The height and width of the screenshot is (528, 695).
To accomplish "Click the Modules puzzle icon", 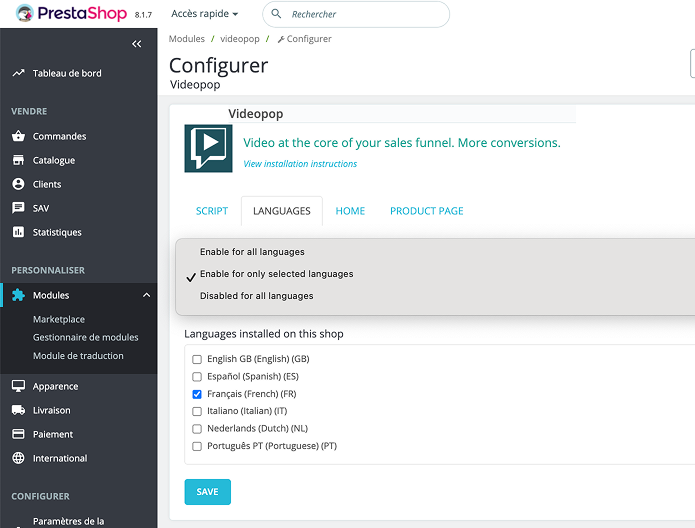I will click(18, 295).
